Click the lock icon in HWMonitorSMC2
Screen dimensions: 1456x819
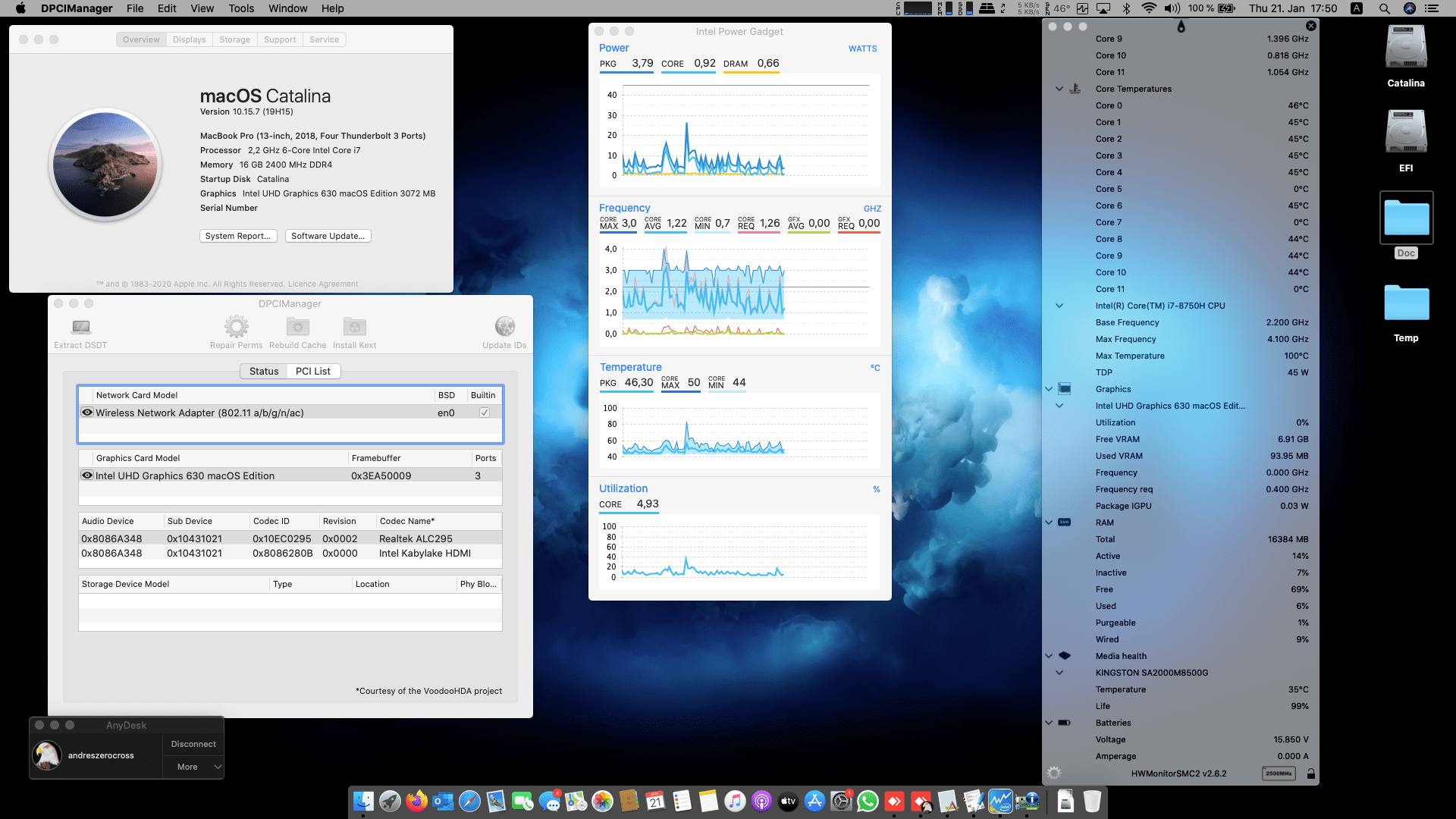1310,773
